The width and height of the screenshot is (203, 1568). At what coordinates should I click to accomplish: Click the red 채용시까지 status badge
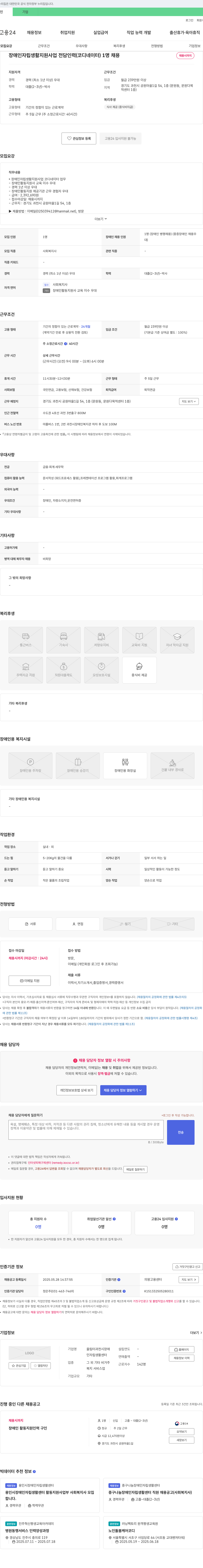(x=185, y=55)
